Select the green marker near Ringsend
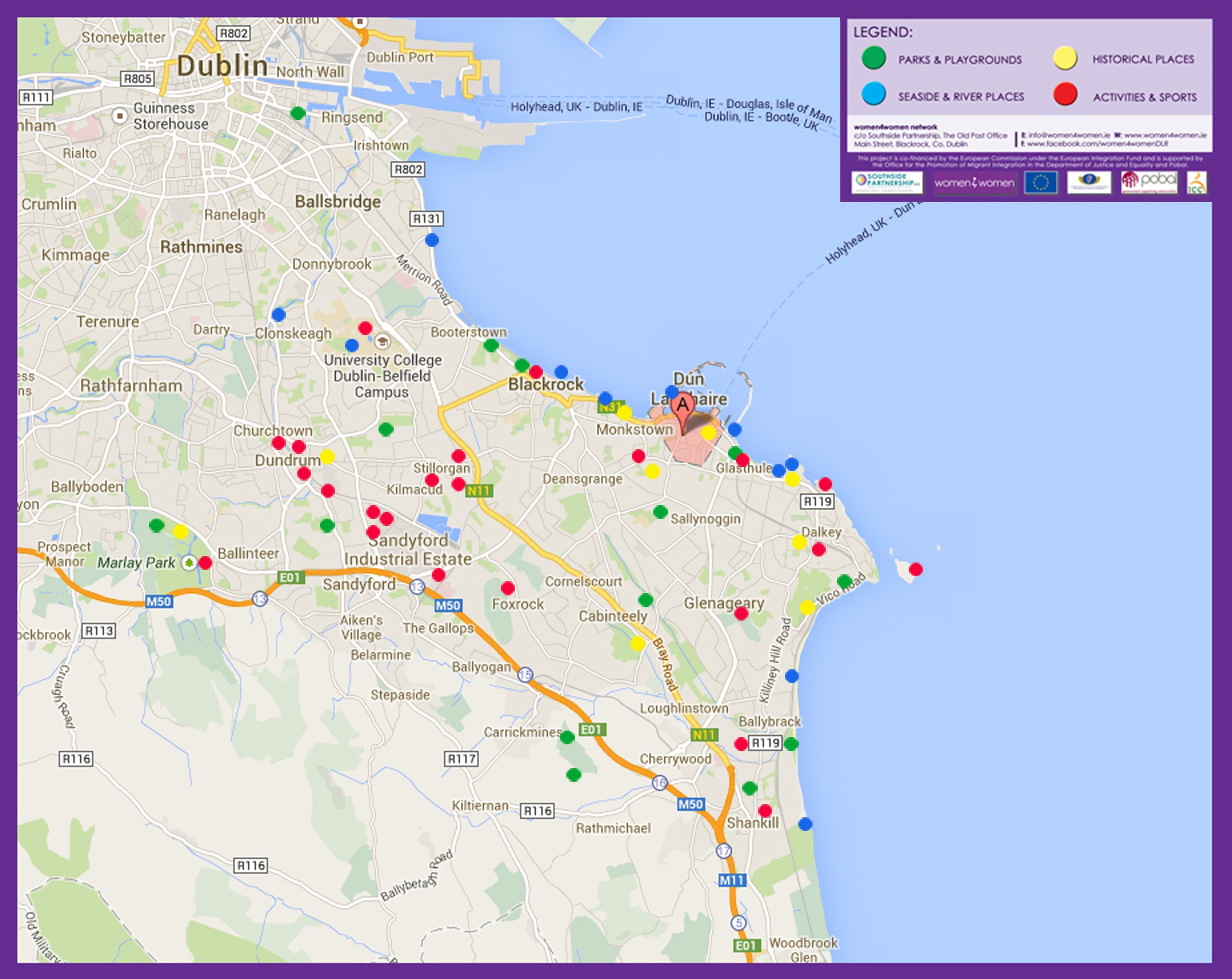 point(298,113)
